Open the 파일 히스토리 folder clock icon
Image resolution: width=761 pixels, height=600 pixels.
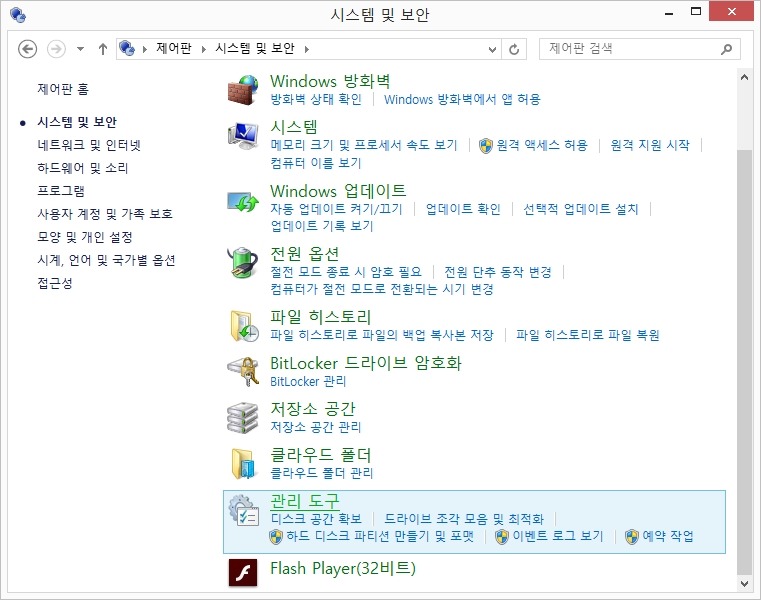(243, 326)
